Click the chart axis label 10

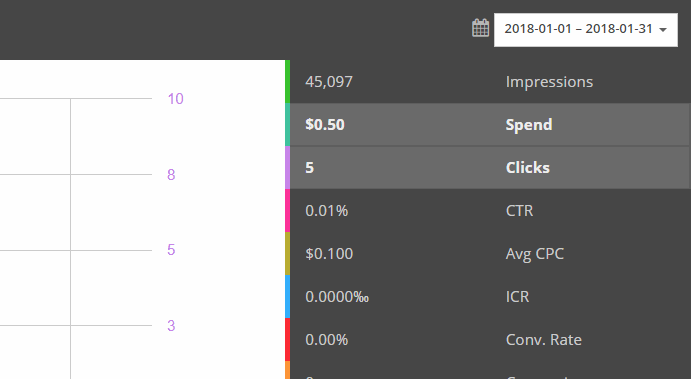pyautogui.click(x=175, y=99)
